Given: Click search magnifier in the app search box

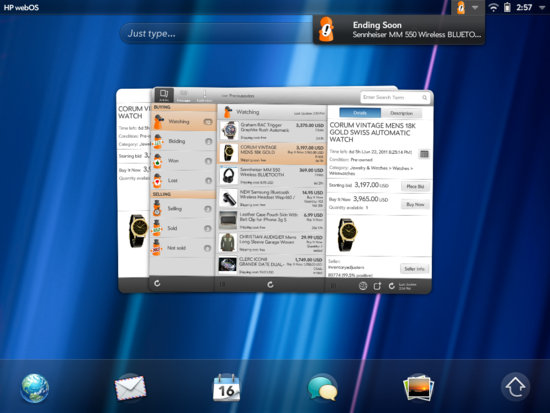Looking at the screenshot, I should point(424,97).
